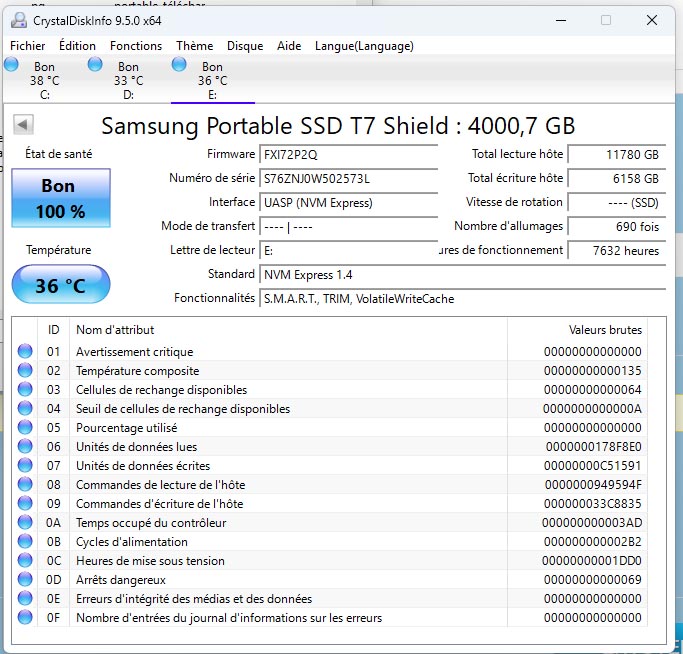This screenshot has height=654, width=683.
Task: Click the Firmware field FXI72P2Q
Action: [348, 154]
